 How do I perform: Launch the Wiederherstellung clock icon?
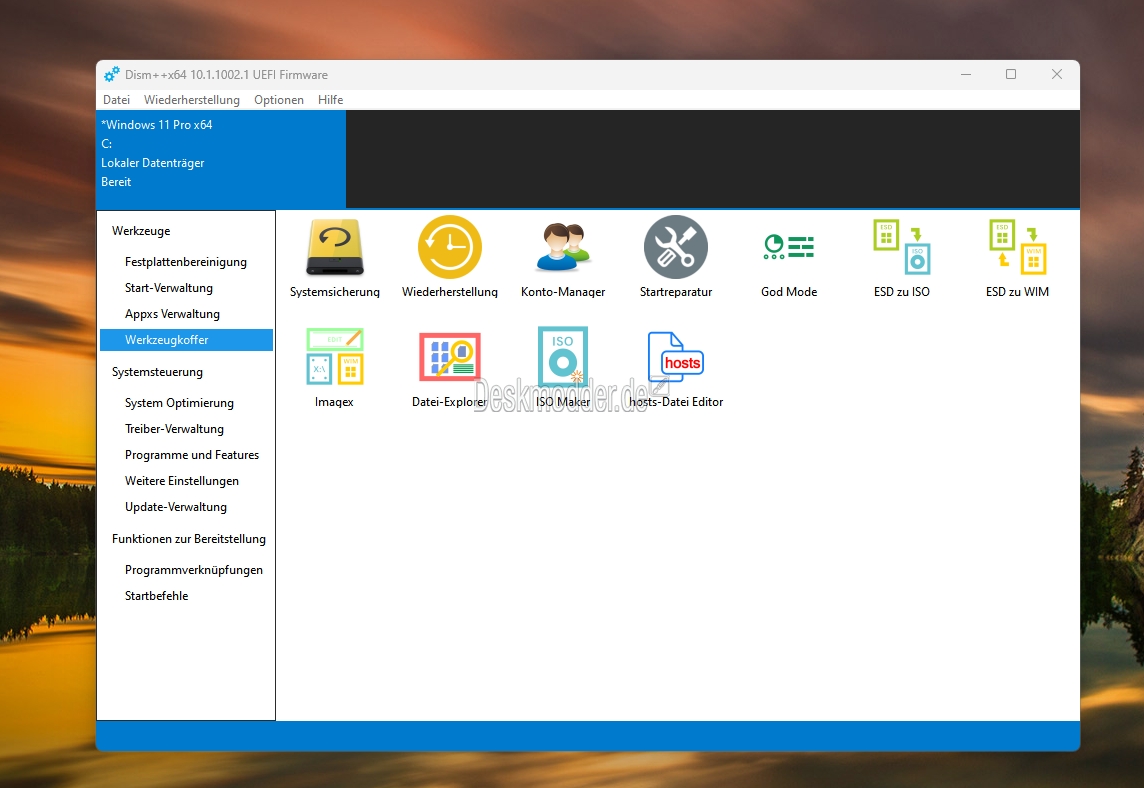(x=449, y=247)
